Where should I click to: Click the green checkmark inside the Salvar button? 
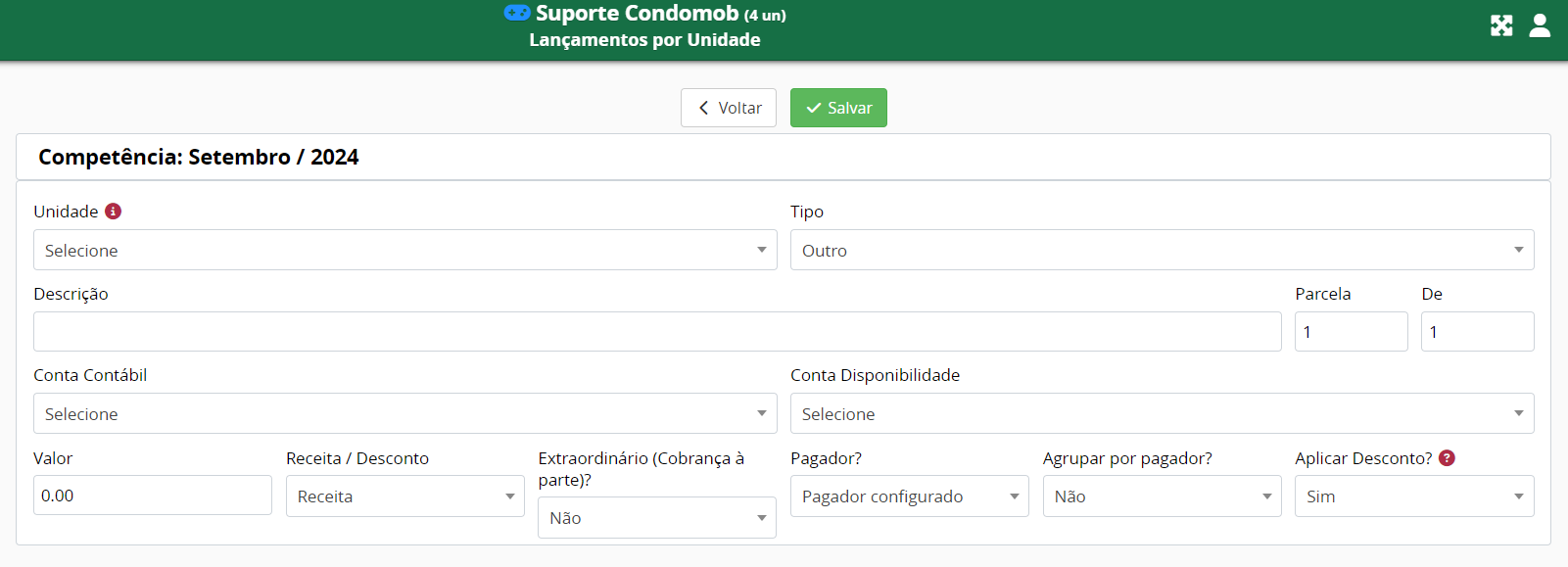[x=814, y=107]
